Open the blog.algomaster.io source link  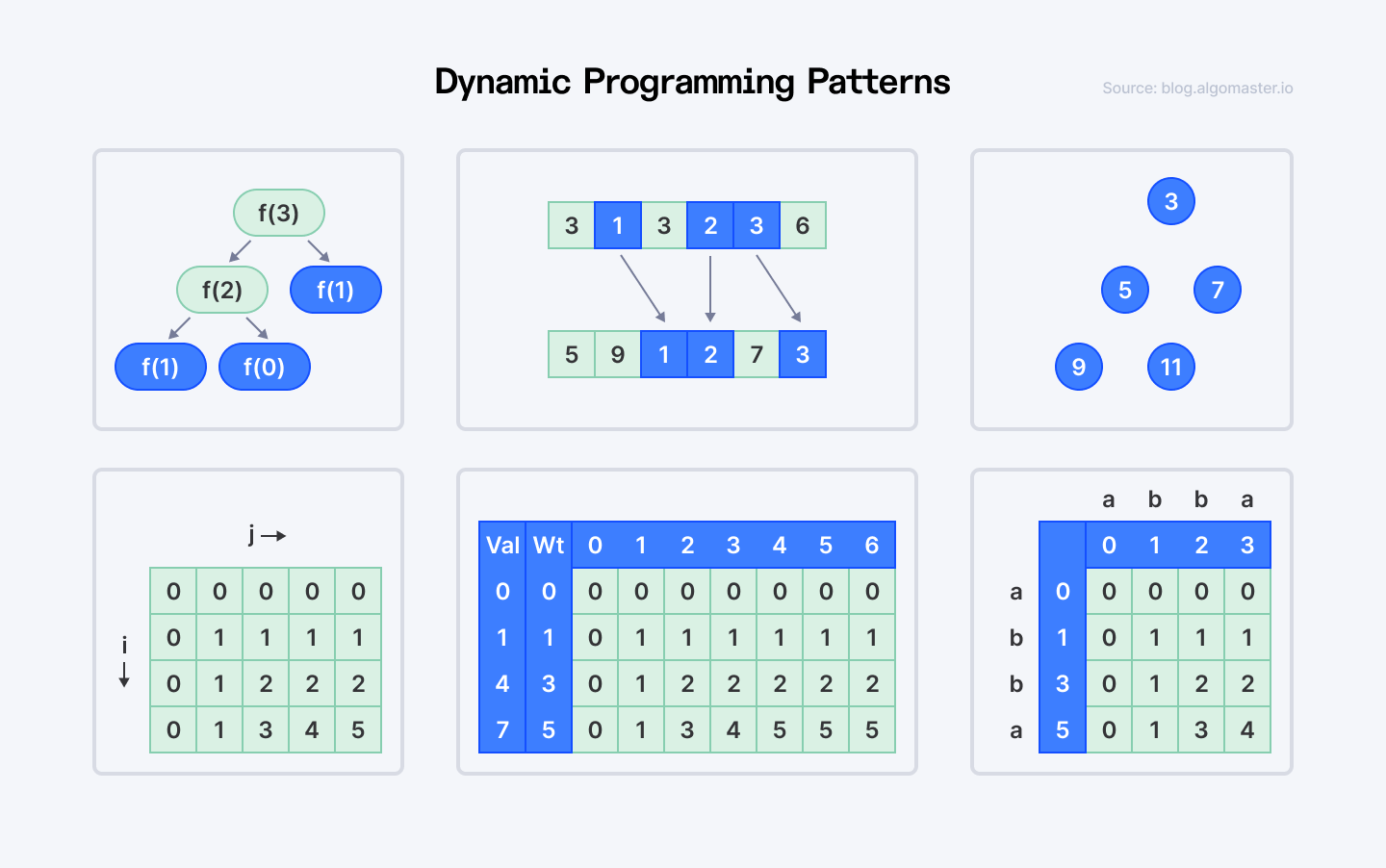click(x=1197, y=88)
